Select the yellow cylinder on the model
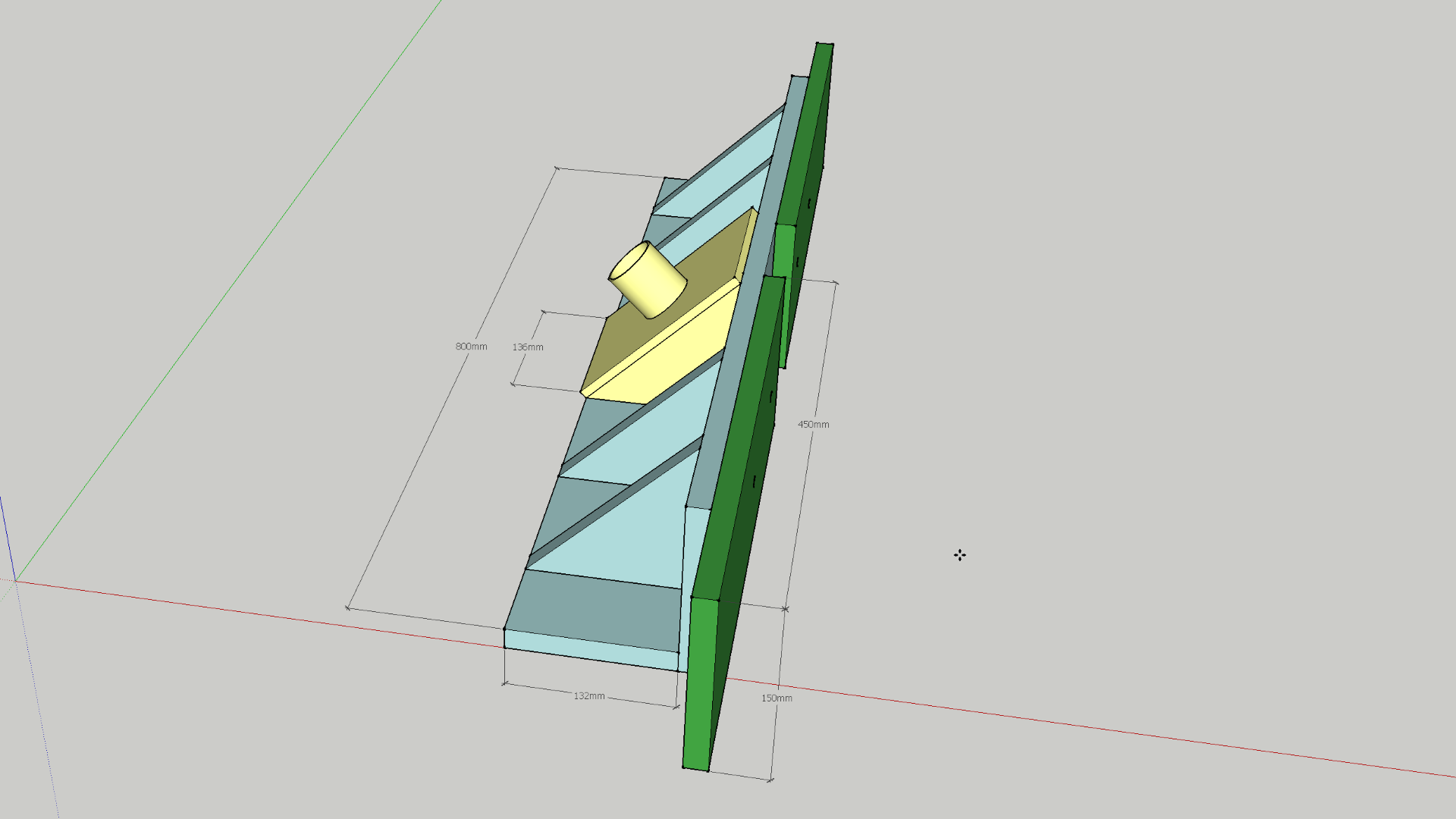The width and height of the screenshot is (1456, 819). 648,280
